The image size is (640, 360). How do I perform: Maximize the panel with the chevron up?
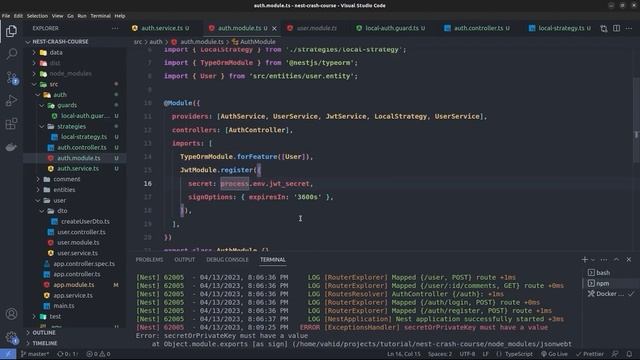616,260
